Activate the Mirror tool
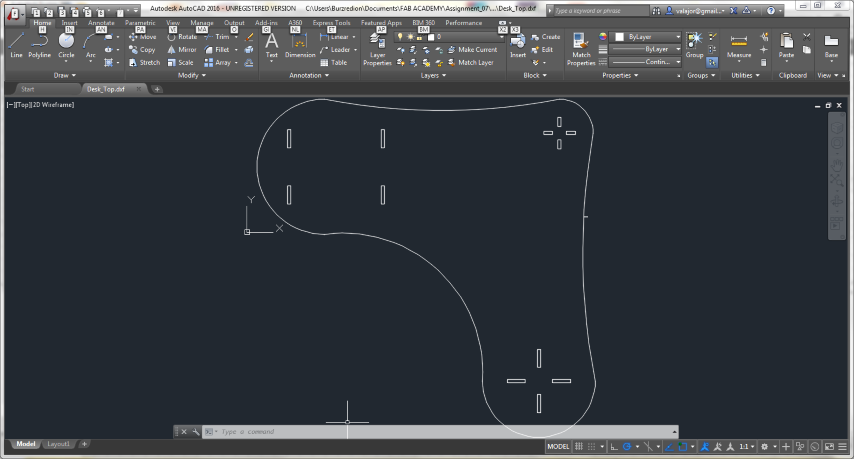The height and width of the screenshot is (459, 854). 181,50
